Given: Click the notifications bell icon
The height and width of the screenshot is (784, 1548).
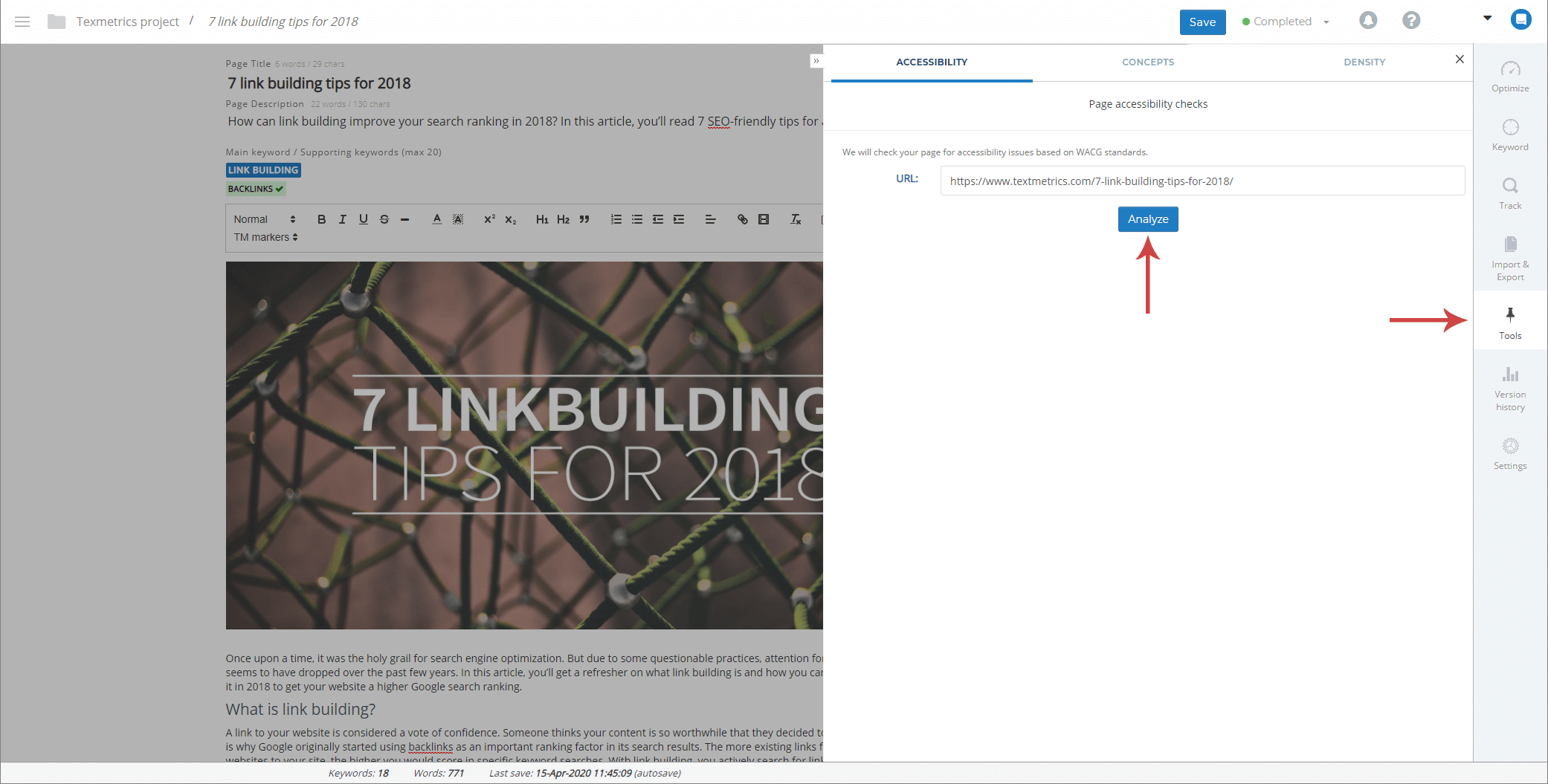Looking at the screenshot, I should [1368, 21].
